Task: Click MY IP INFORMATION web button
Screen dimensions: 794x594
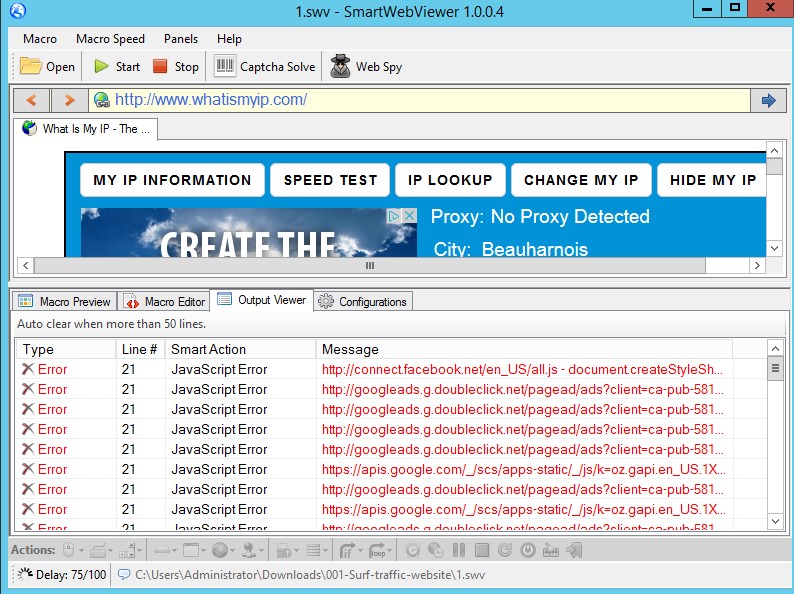Action: point(172,180)
